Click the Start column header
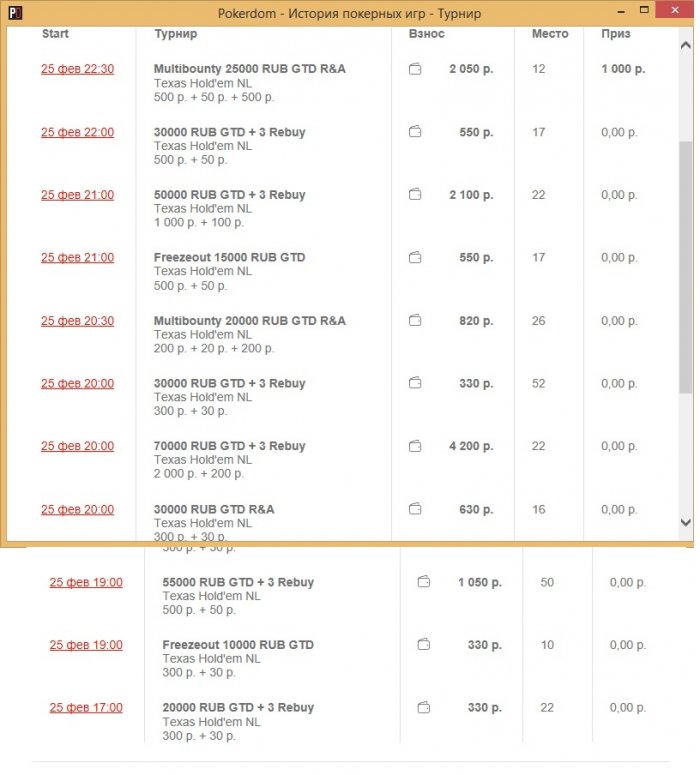Viewport: 700px width, 775px height. (55, 34)
